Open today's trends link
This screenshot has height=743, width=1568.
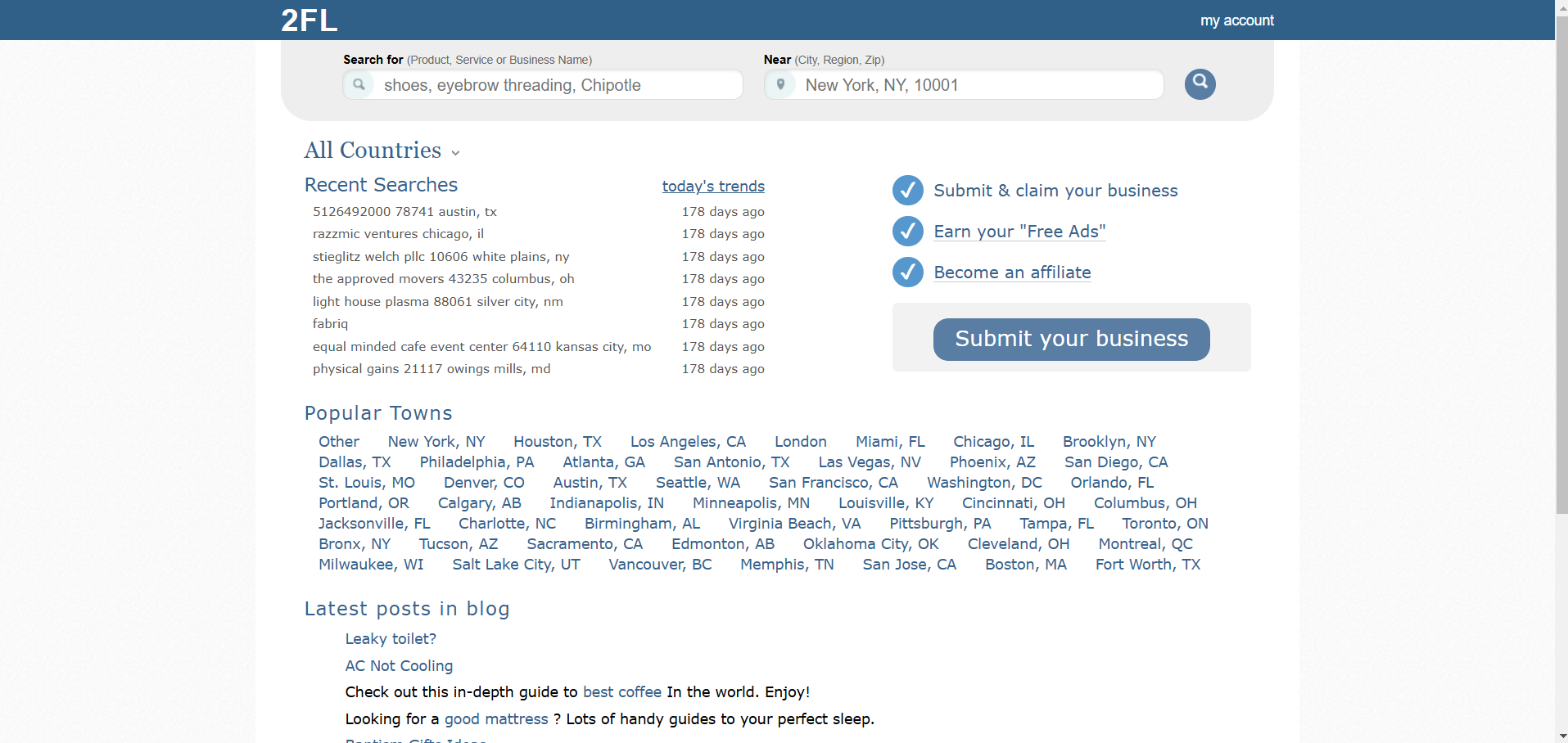click(x=713, y=186)
